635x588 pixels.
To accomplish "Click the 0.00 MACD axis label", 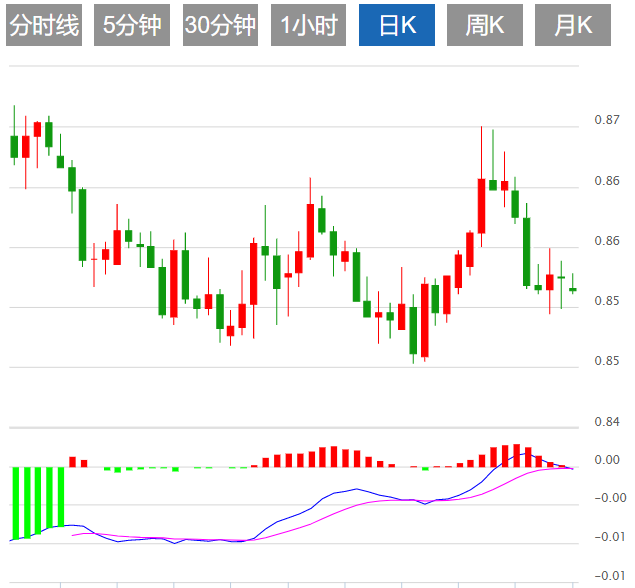I will tap(607, 460).
